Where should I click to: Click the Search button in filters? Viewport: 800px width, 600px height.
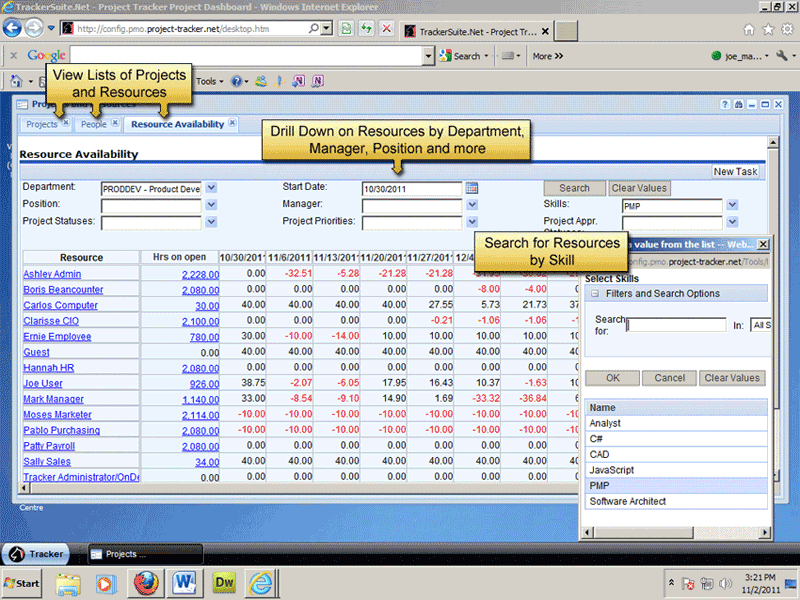[x=574, y=188]
